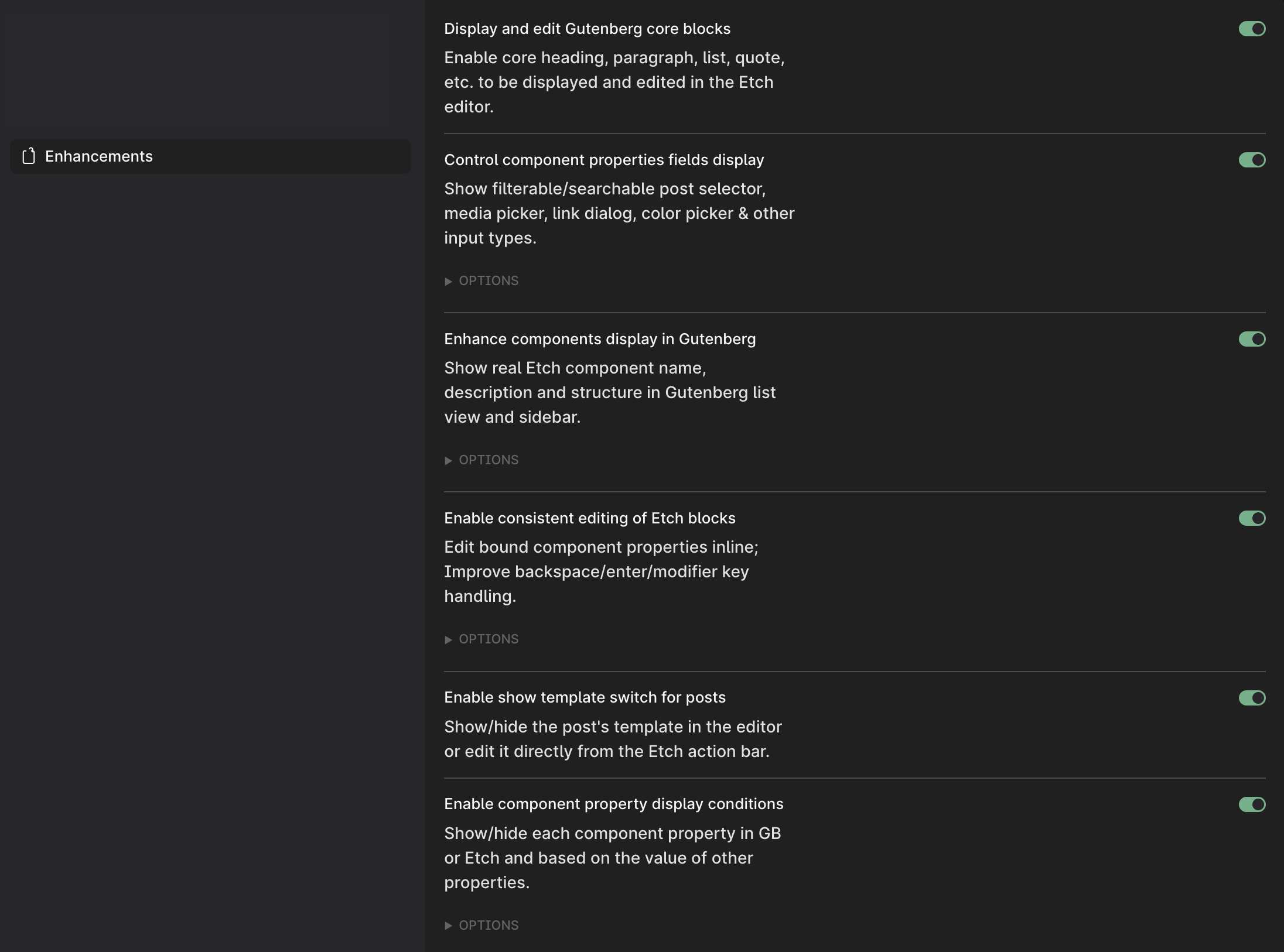Click the 'Display and edit Gutenberg core blocks' title
The height and width of the screenshot is (952, 1284).
[587, 29]
